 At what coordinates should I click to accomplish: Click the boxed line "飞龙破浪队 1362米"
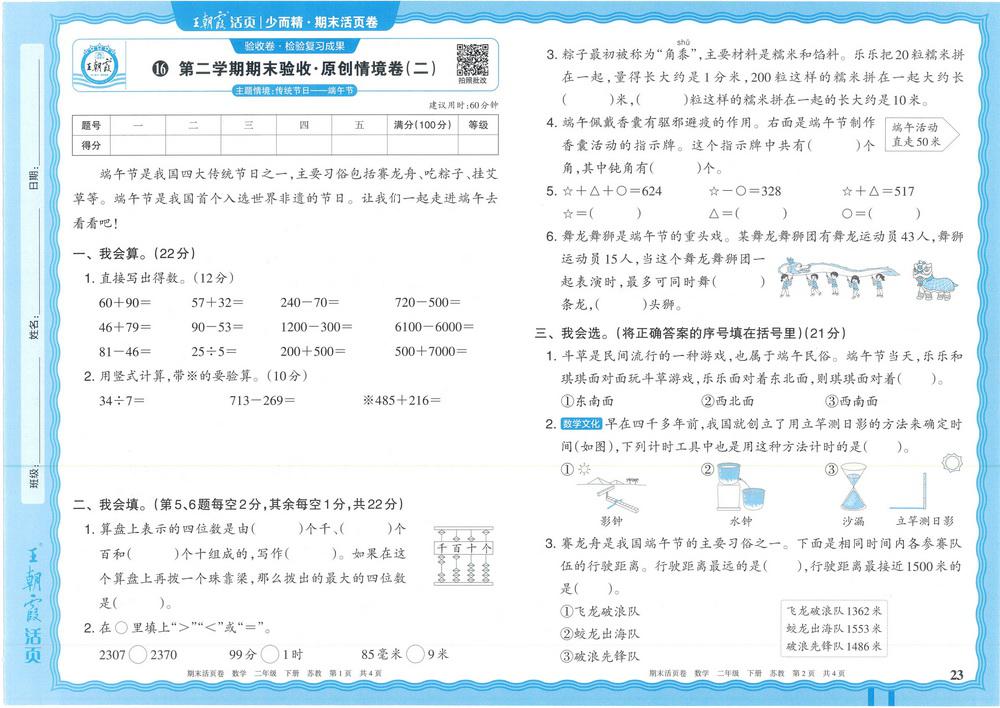pos(834,611)
